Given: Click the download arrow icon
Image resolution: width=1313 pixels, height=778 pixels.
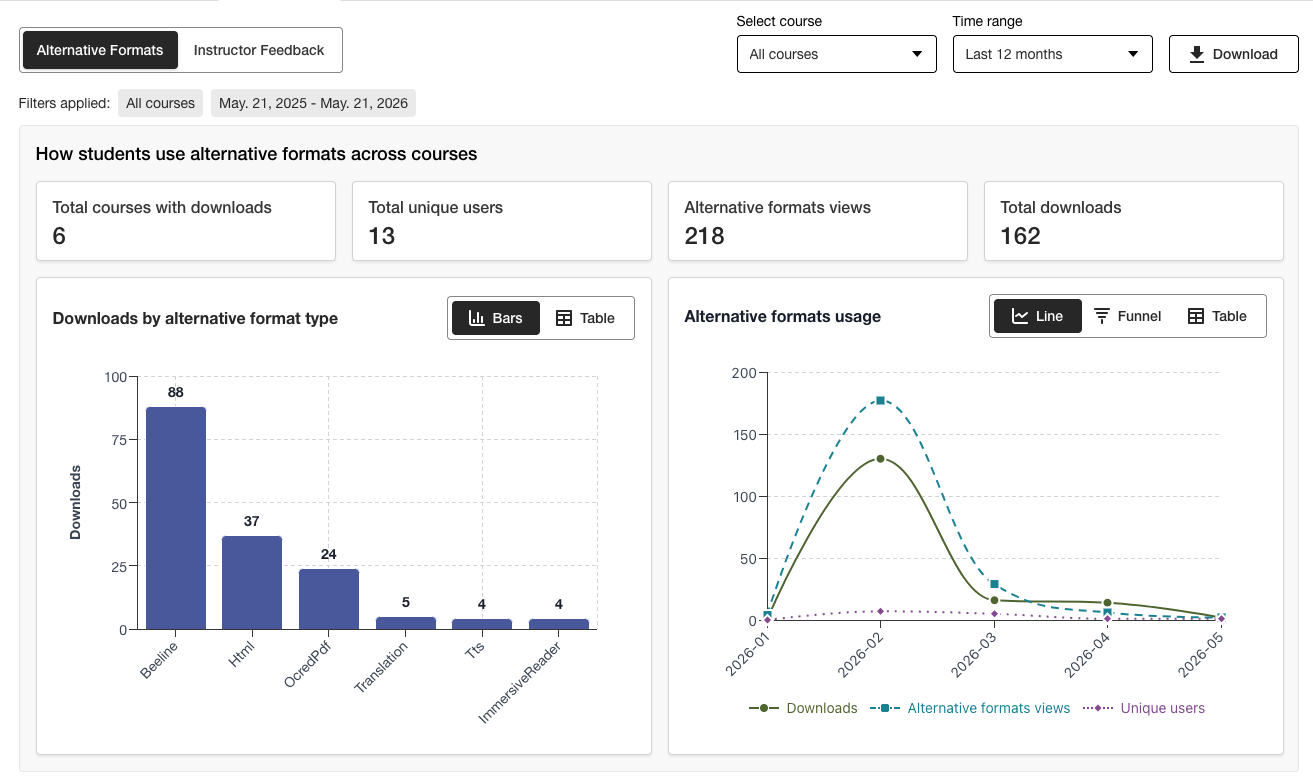Looking at the screenshot, I should pos(1196,54).
